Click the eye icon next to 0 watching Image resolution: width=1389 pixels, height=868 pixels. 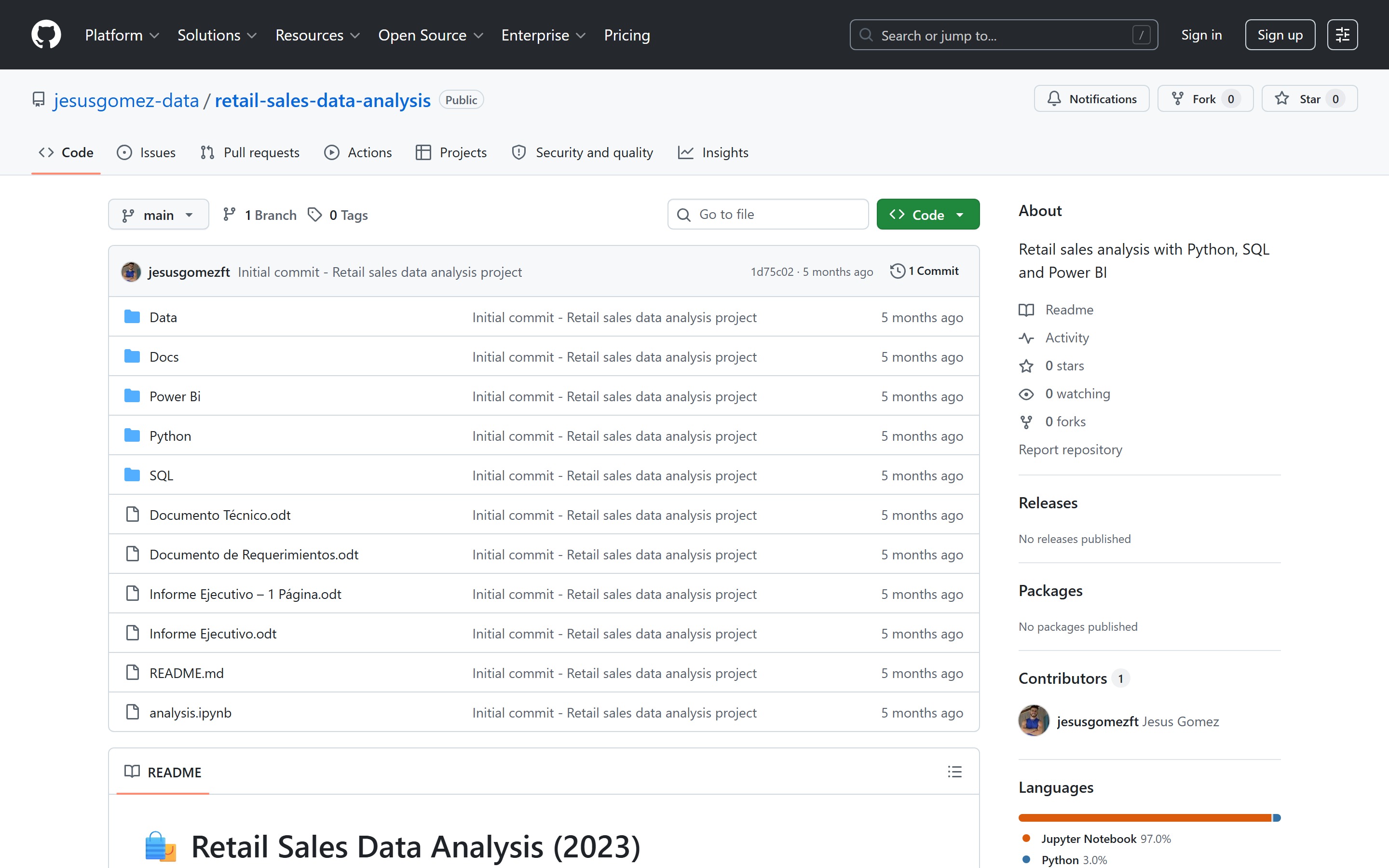tap(1026, 394)
